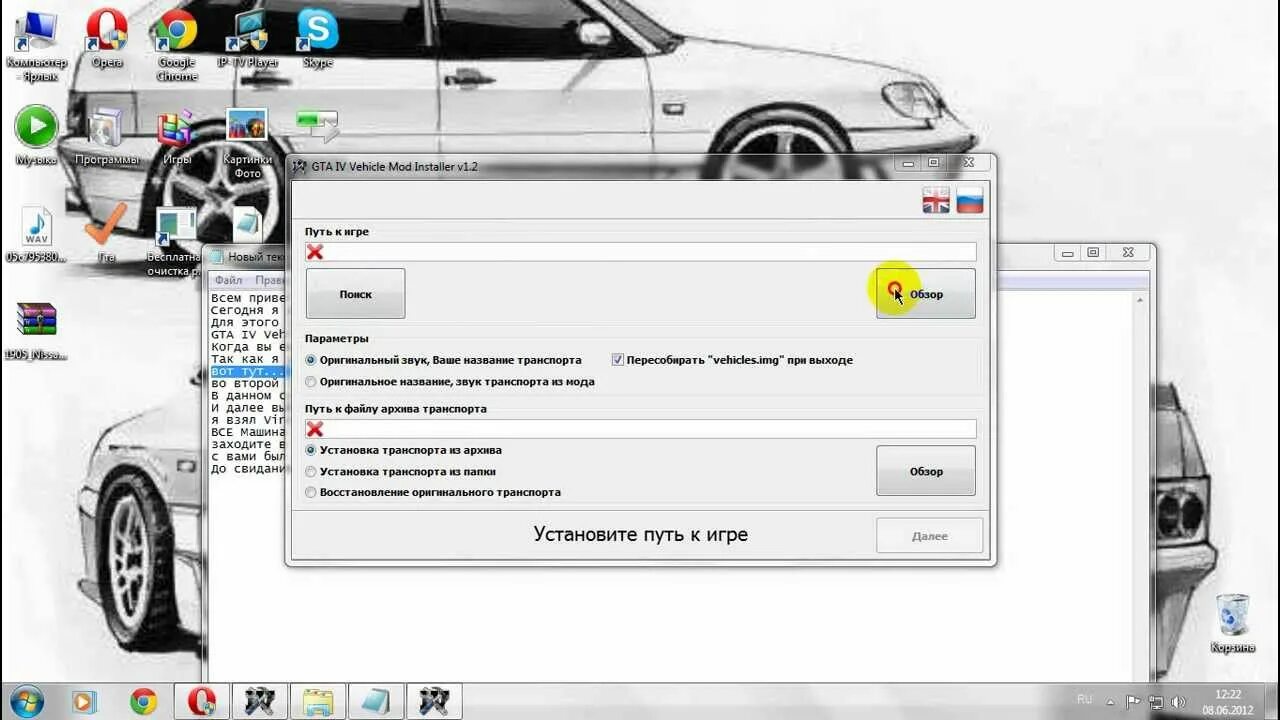Click the Далее button
Viewport: 1280px width, 720px height.
tap(929, 536)
